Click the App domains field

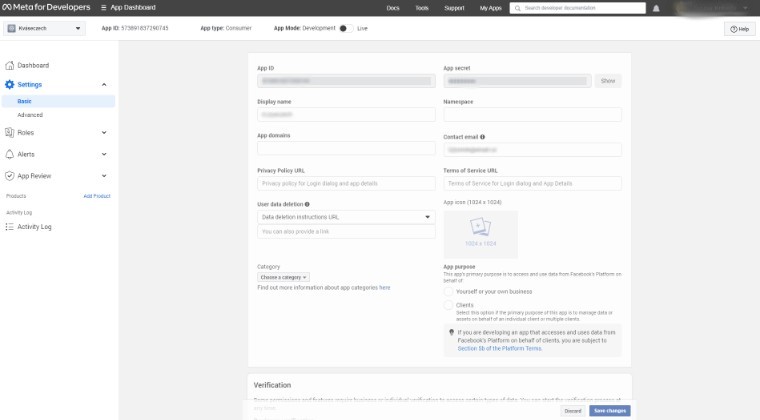tap(346, 148)
